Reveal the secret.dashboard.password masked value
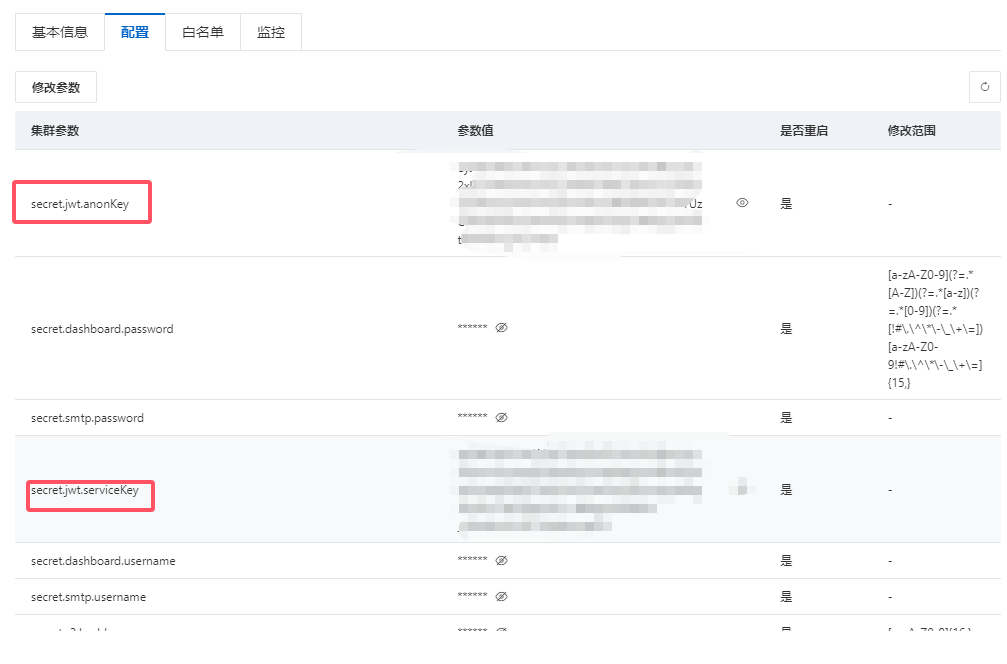 pos(501,328)
